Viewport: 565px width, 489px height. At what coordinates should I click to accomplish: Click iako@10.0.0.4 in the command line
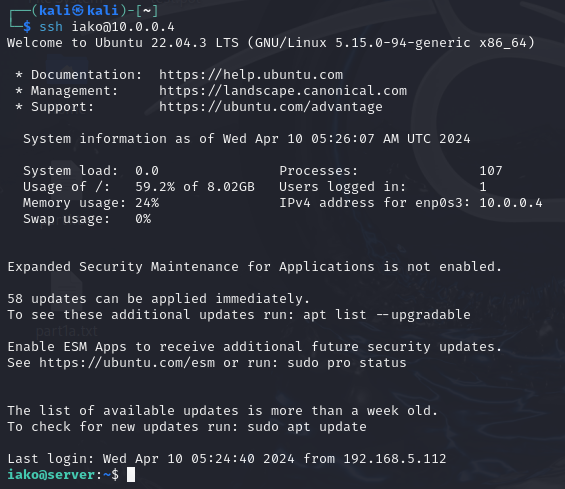[123, 27]
